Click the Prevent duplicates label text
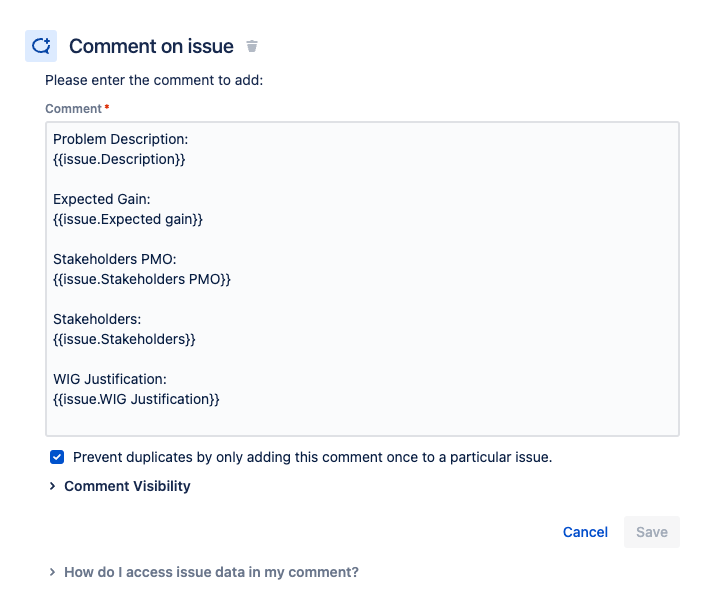The width and height of the screenshot is (727, 611). click(x=312, y=457)
